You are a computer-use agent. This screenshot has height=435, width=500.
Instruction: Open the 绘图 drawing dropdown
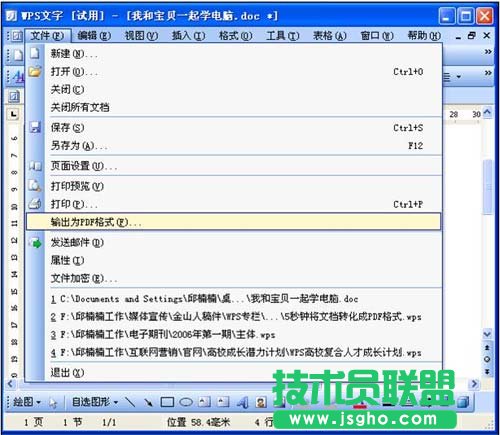(26, 402)
